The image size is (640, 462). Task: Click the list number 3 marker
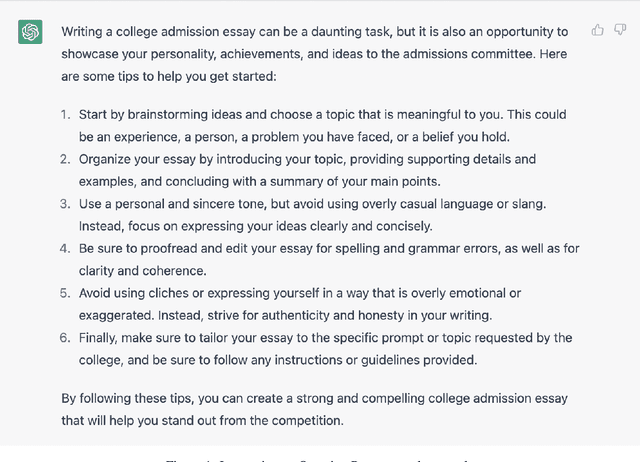(x=66, y=203)
